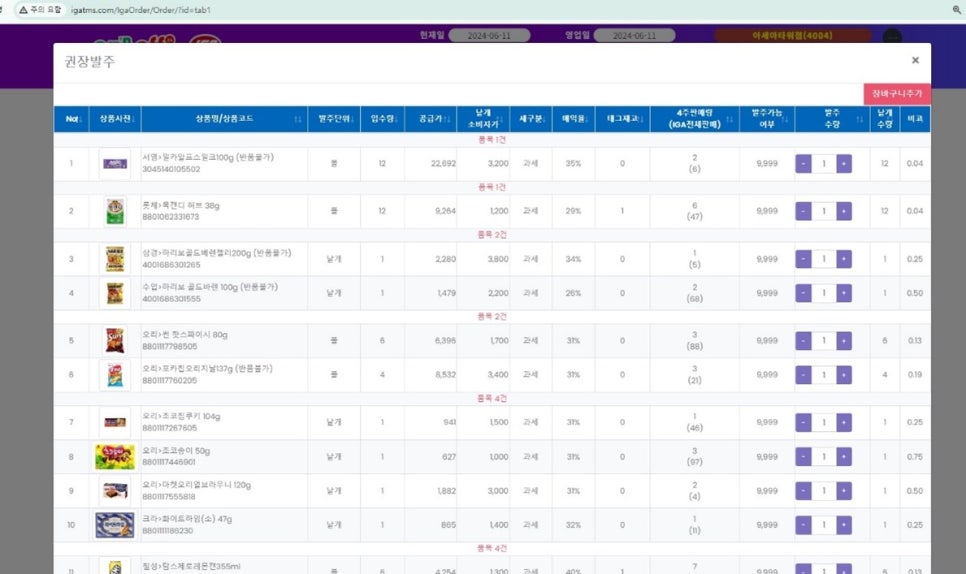Image resolution: width=966 pixels, height=574 pixels.
Task: Sort table by No column
Action: pyautogui.click(x=71, y=119)
